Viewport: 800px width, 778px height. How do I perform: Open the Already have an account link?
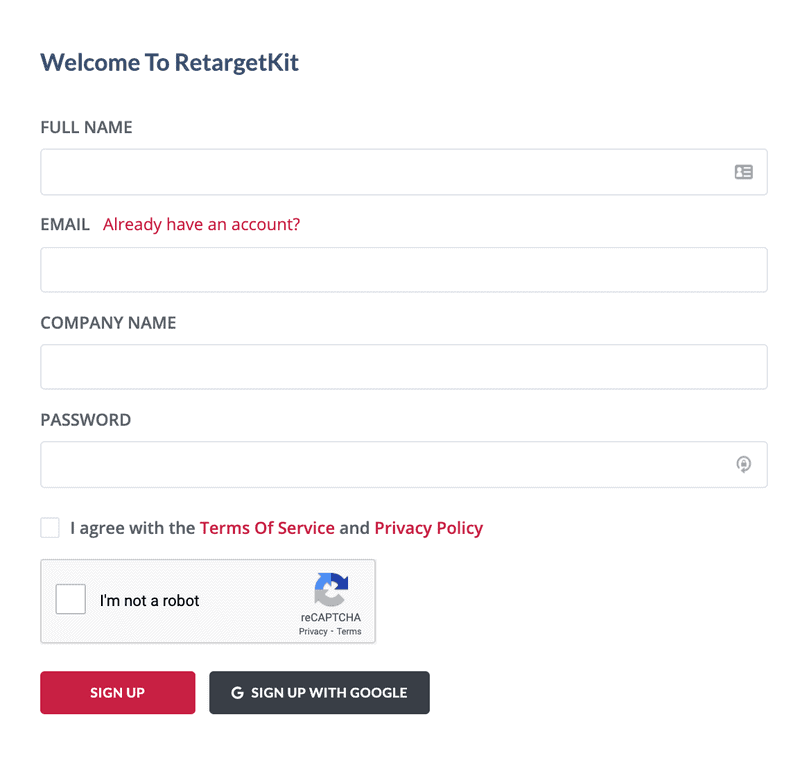(x=202, y=224)
